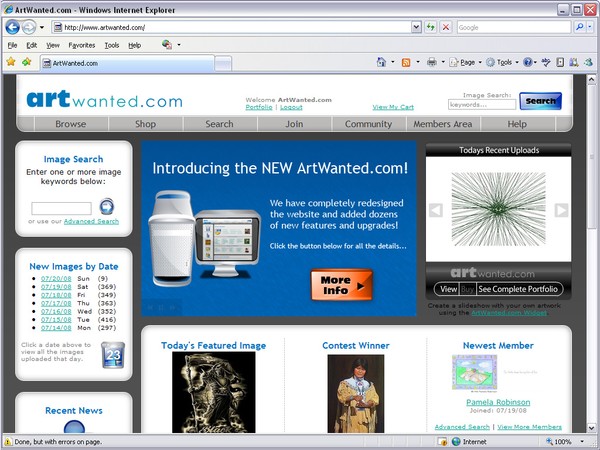600x450 pixels.
Task: Open a new blank tab button
Action: [x=223, y=64]
